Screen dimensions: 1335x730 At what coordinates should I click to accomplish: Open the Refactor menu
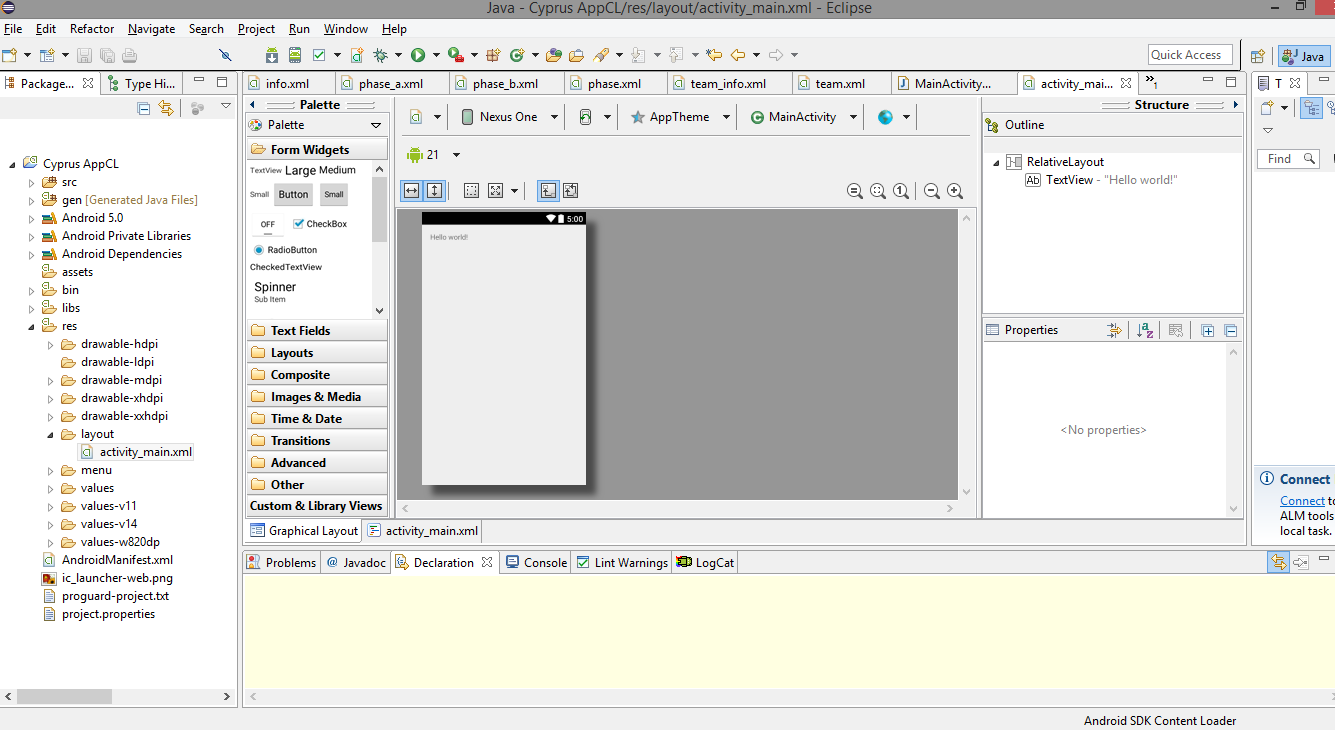click(92, 29)
